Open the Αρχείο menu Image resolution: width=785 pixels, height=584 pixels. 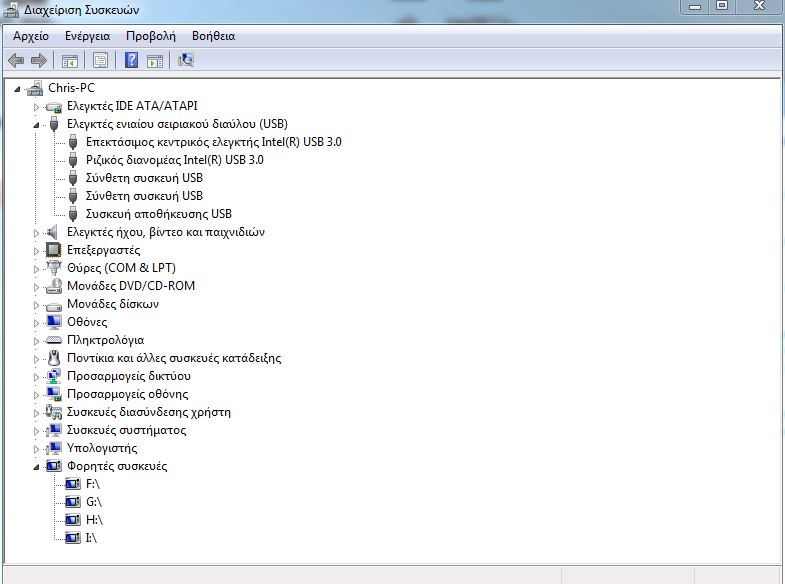point(31,36)
